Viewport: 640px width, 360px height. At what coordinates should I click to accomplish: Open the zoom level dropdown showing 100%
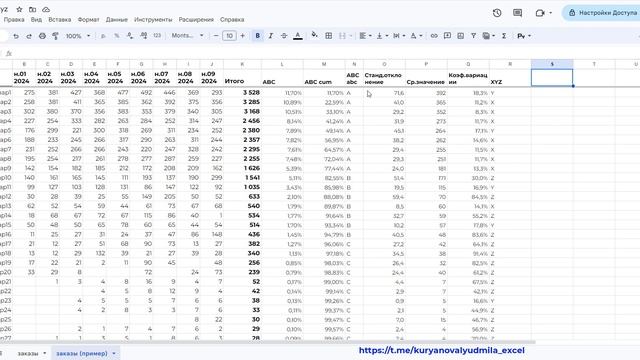(78, 36)
